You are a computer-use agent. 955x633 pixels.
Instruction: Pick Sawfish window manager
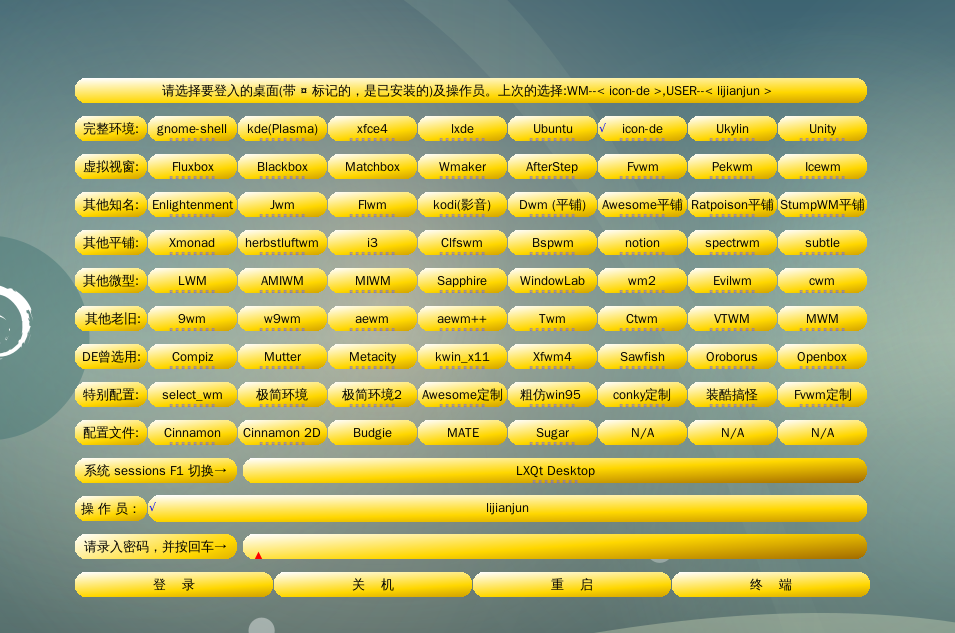click(642, 356)
